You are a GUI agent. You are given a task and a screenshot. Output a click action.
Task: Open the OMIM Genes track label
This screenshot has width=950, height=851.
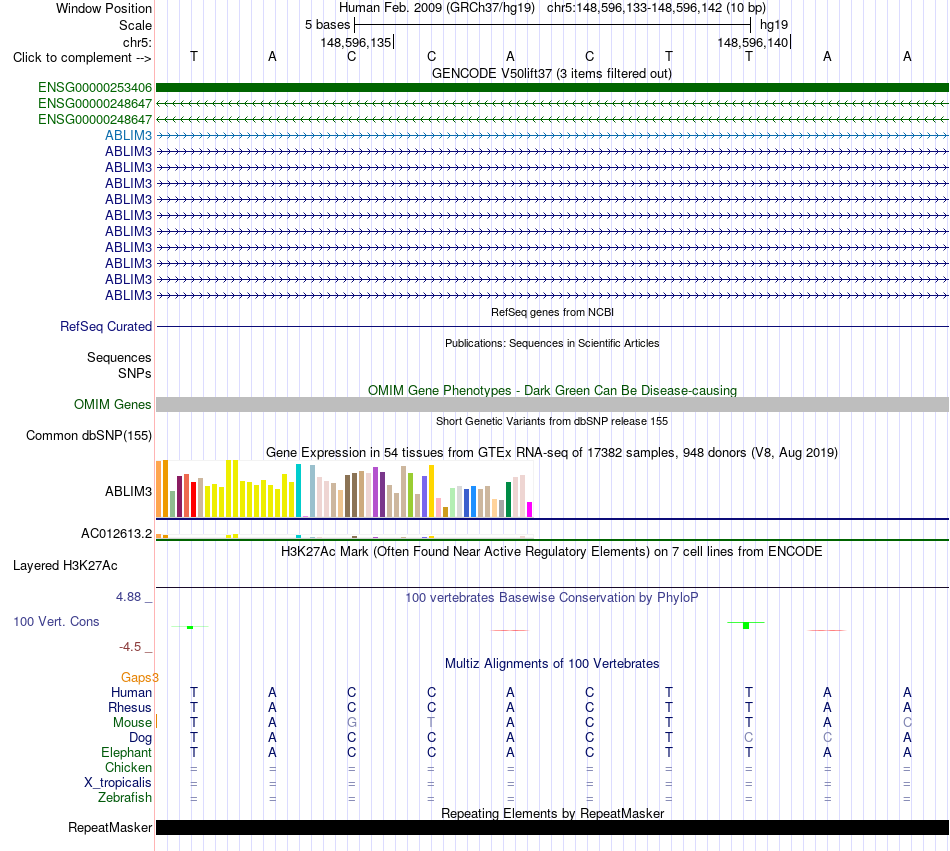coord(113,404)
